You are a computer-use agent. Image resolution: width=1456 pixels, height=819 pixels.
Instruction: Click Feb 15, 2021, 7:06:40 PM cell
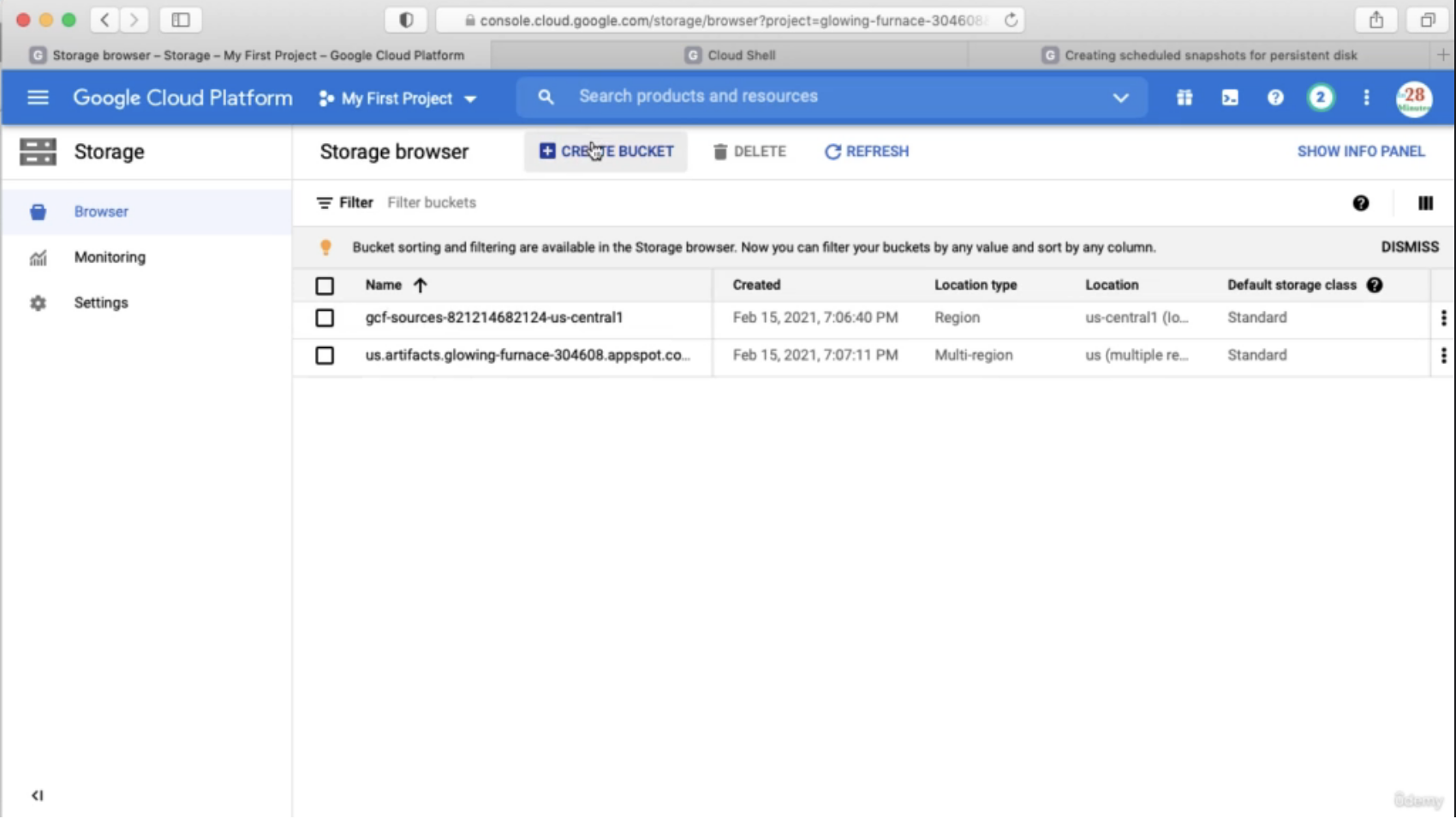pos(815,317)
